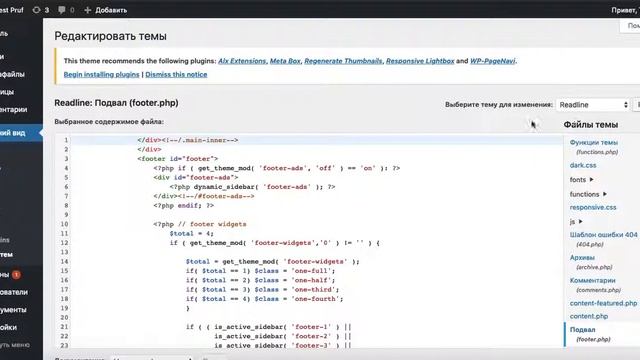The width and height of the screenshot is (640, 360).
Task: Open the comments bubble icon in admin bar
Action: 66,10
